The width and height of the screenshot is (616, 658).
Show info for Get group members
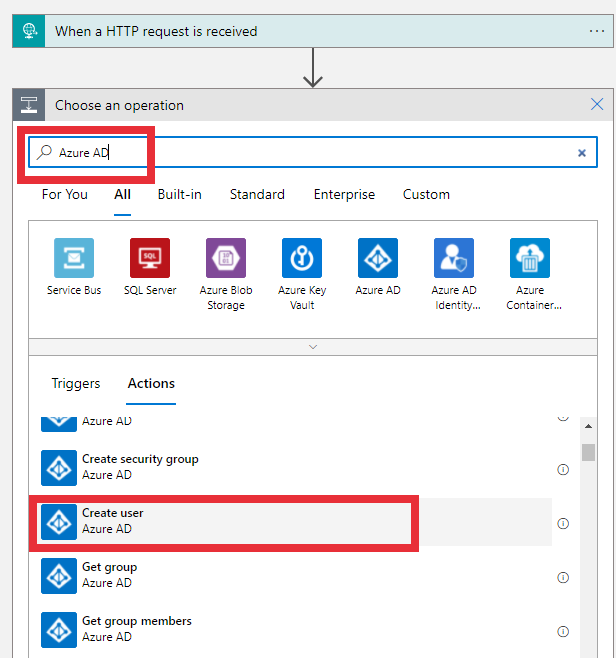(563, 631)
